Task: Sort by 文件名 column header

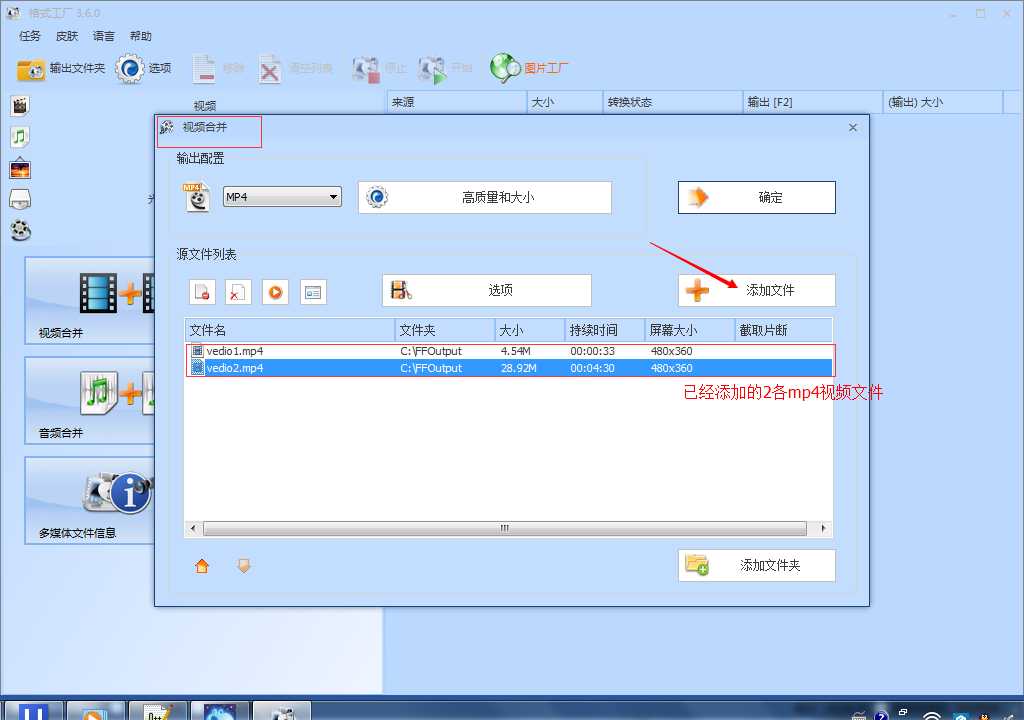Action: coord(291,330)
